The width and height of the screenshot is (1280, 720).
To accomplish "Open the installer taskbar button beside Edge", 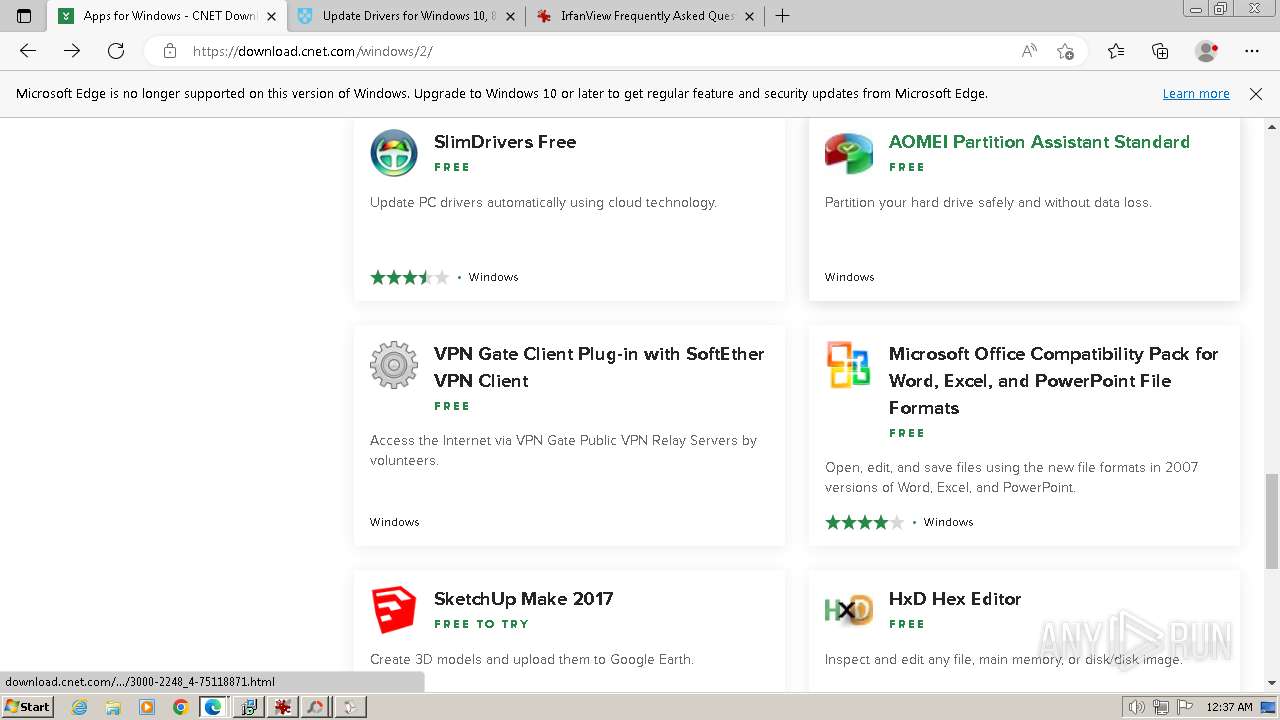I will point(249,707).
